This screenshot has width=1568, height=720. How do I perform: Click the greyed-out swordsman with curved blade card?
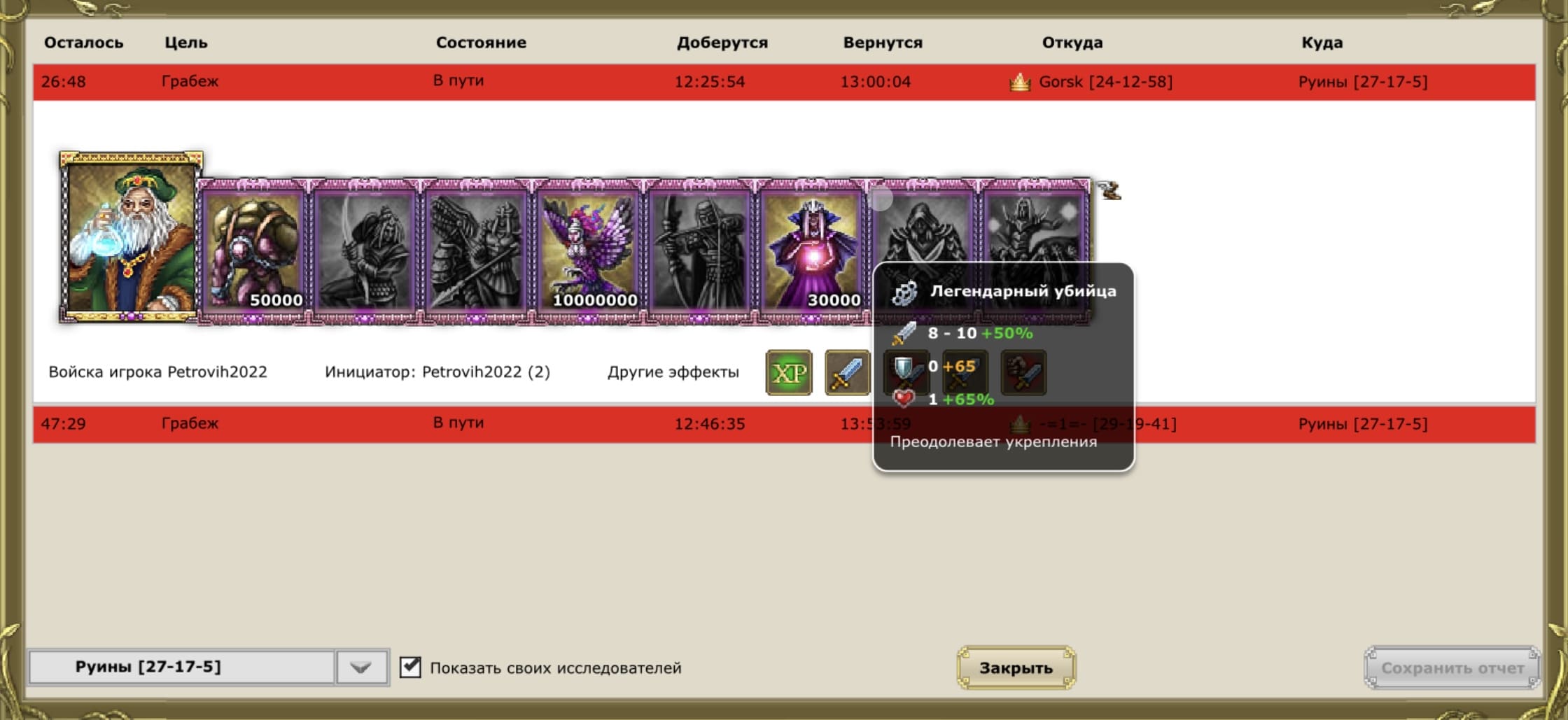[x=365, y=252]
